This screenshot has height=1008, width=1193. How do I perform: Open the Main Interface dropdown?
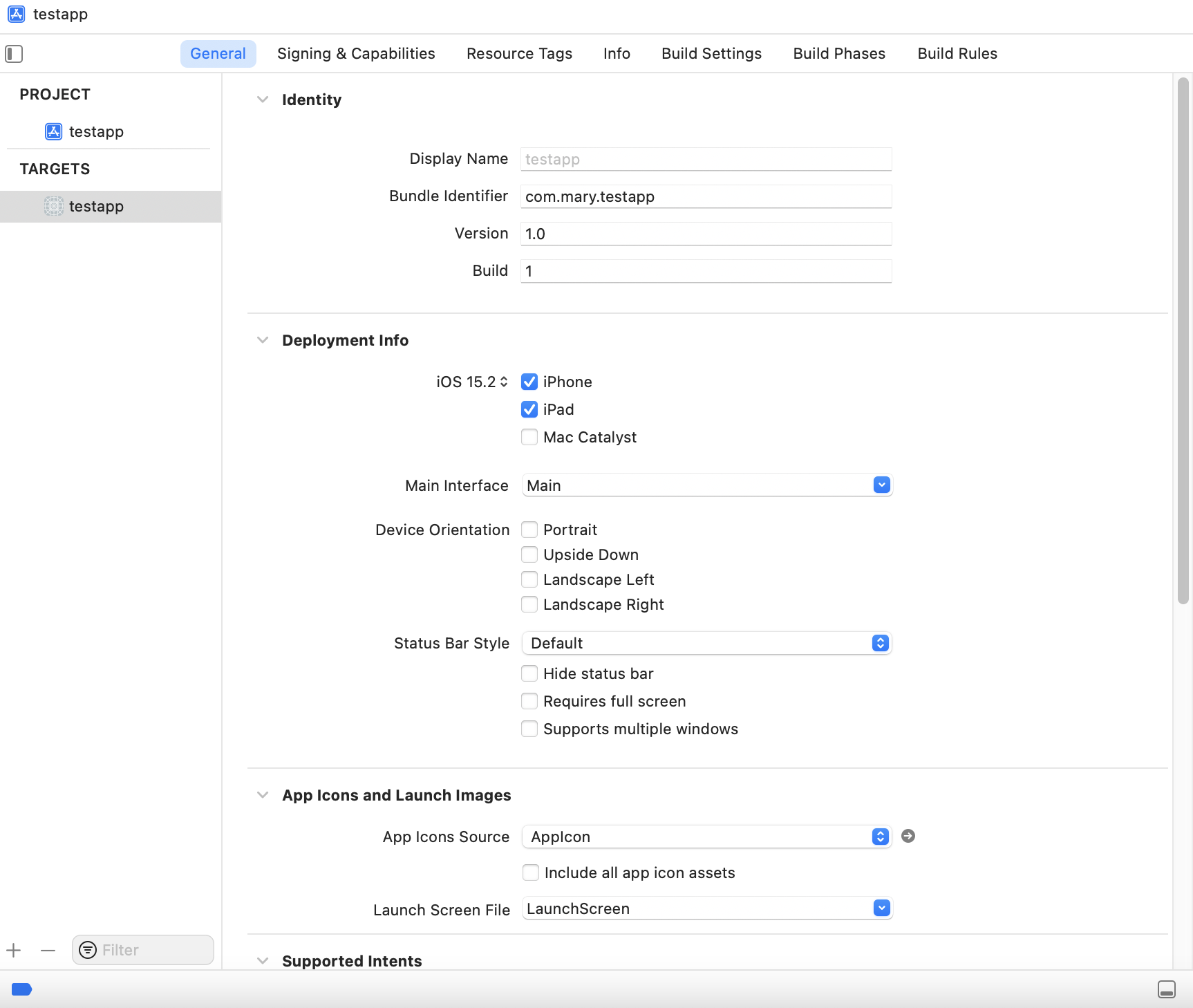(706, 485)
